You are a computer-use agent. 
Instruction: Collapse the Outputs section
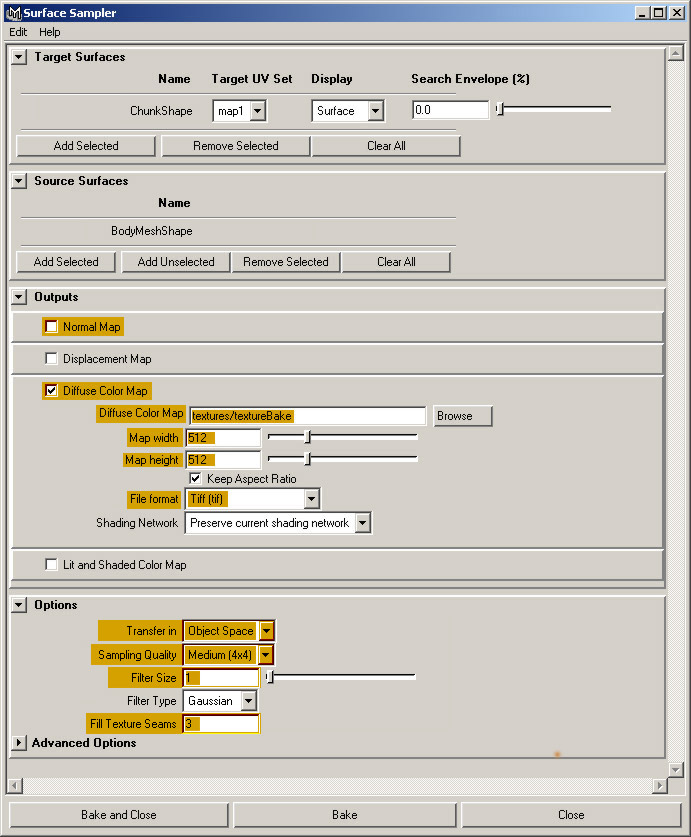(x=19, y=297)
